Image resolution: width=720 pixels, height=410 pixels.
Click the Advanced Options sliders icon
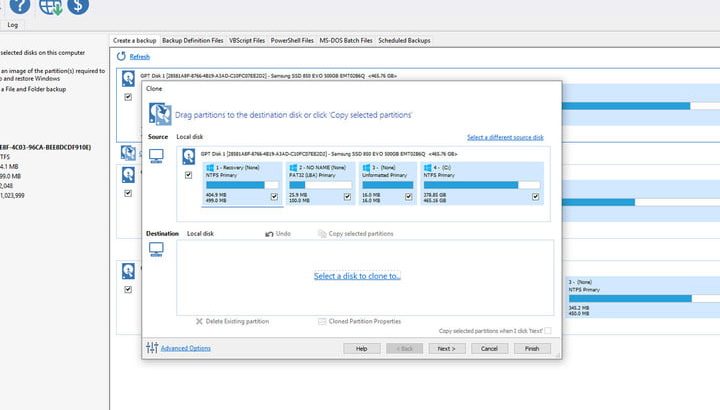[x=152, y=347]
